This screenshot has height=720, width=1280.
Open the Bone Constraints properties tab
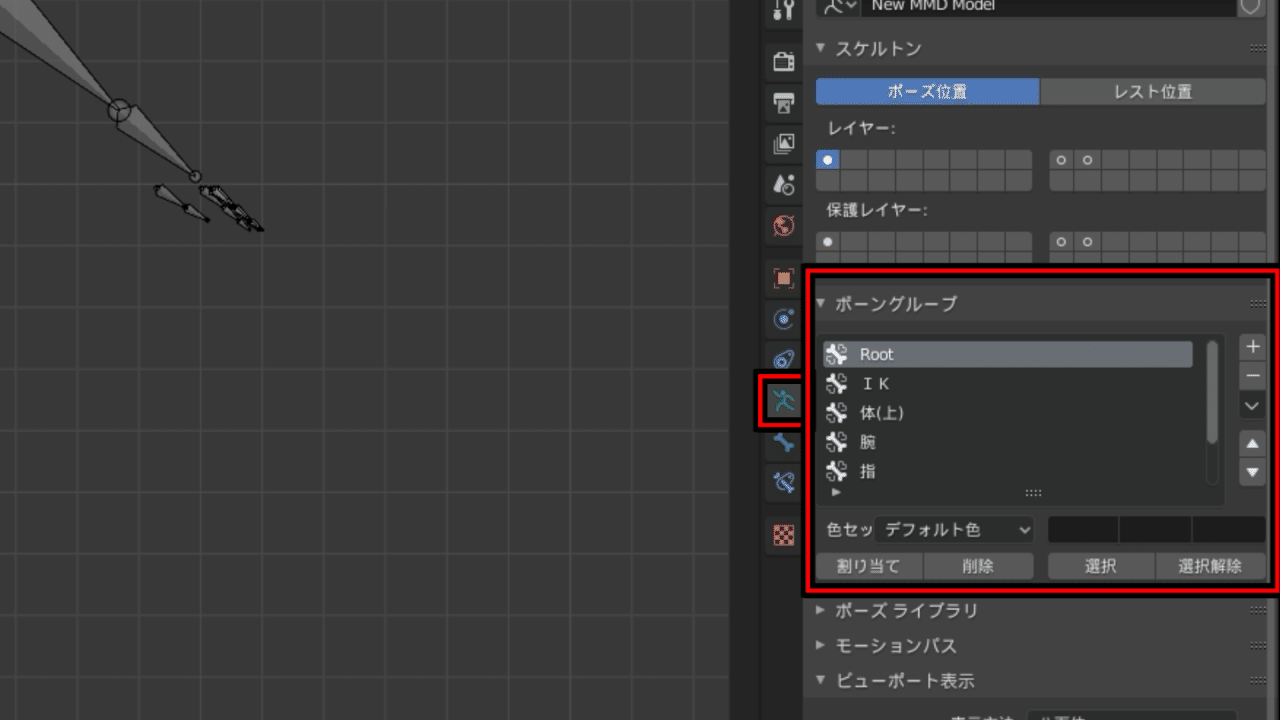coord(784,483)
